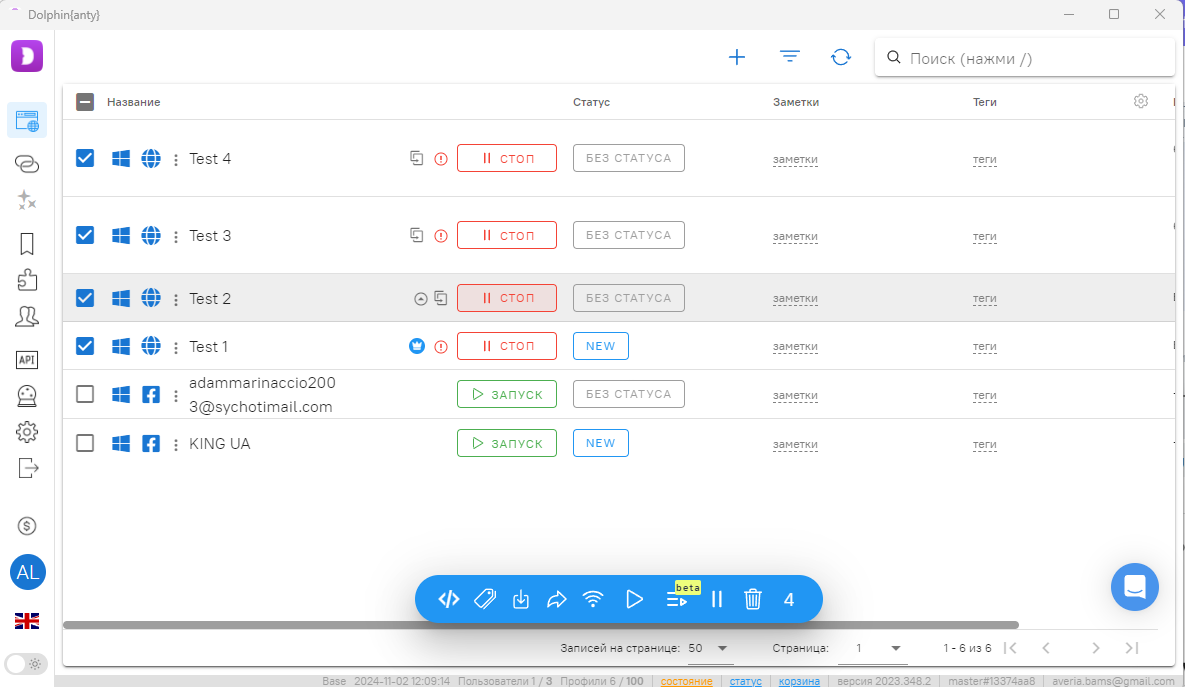Screen dimensions: 1185x687
Task: Open the bookmarks section in sidebar
Action: [x=27, y=244]
